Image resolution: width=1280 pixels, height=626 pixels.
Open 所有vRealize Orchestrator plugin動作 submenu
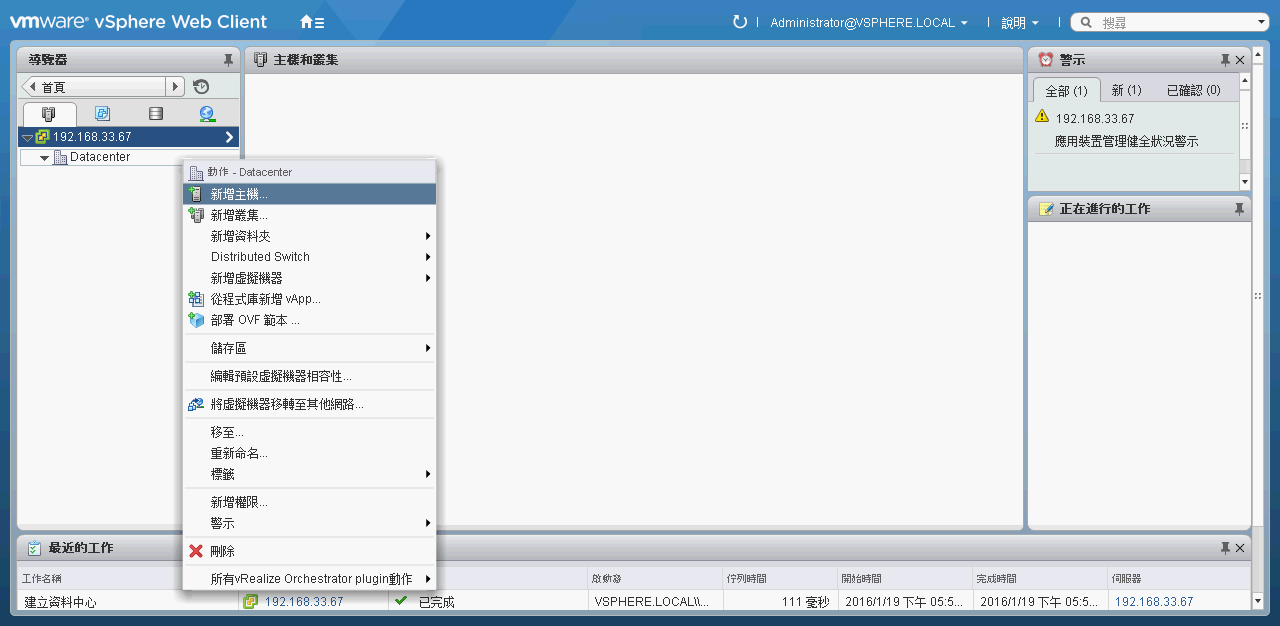tap(310, 579)
